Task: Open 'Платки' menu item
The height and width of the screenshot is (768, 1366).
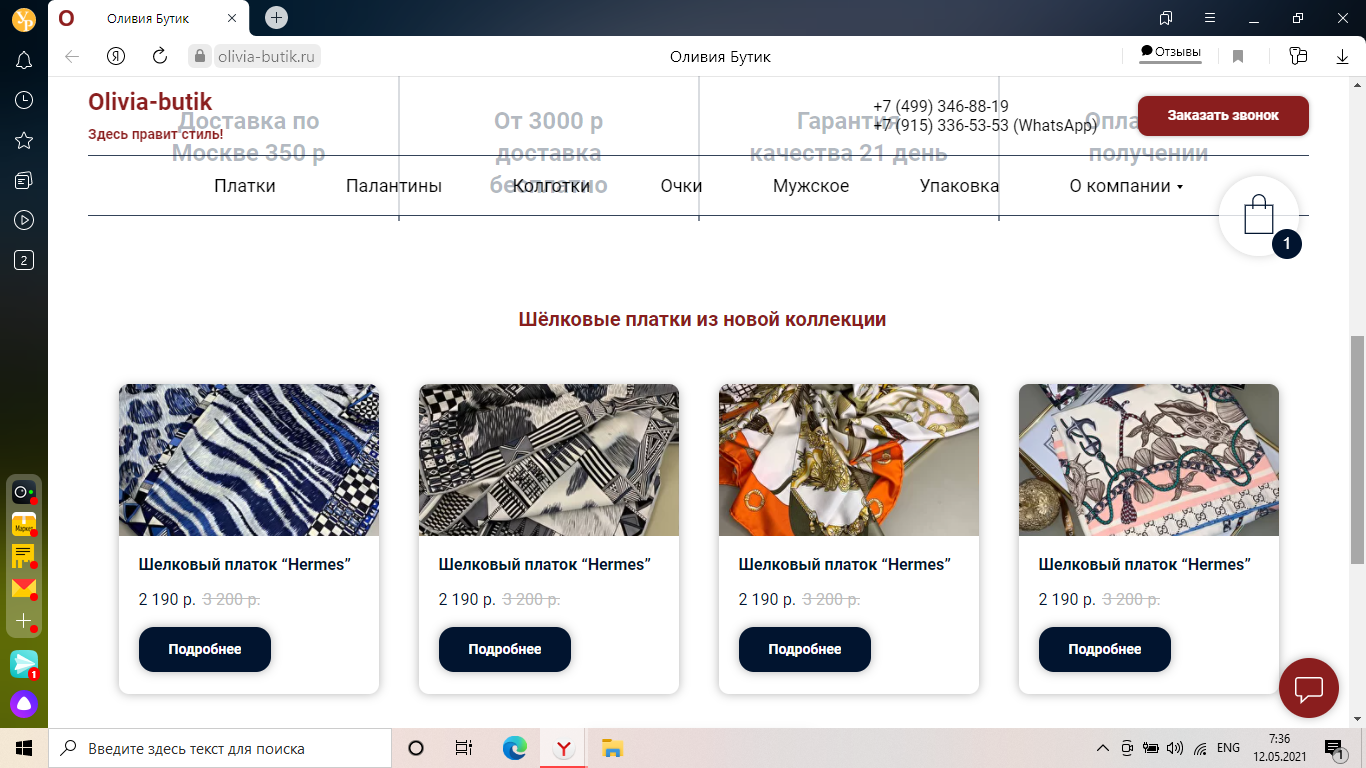Action: click(245, 186)
